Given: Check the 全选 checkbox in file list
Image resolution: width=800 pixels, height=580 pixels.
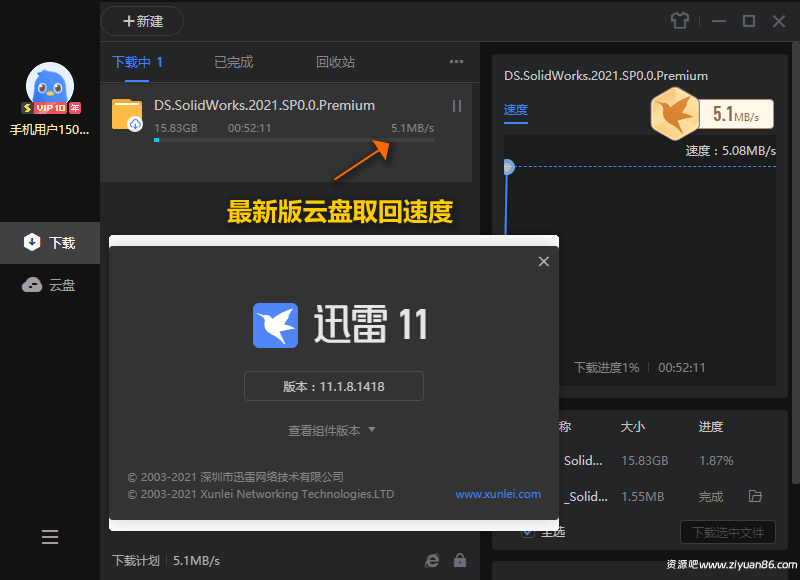Looking at the screenshot, I should point(527,532).
